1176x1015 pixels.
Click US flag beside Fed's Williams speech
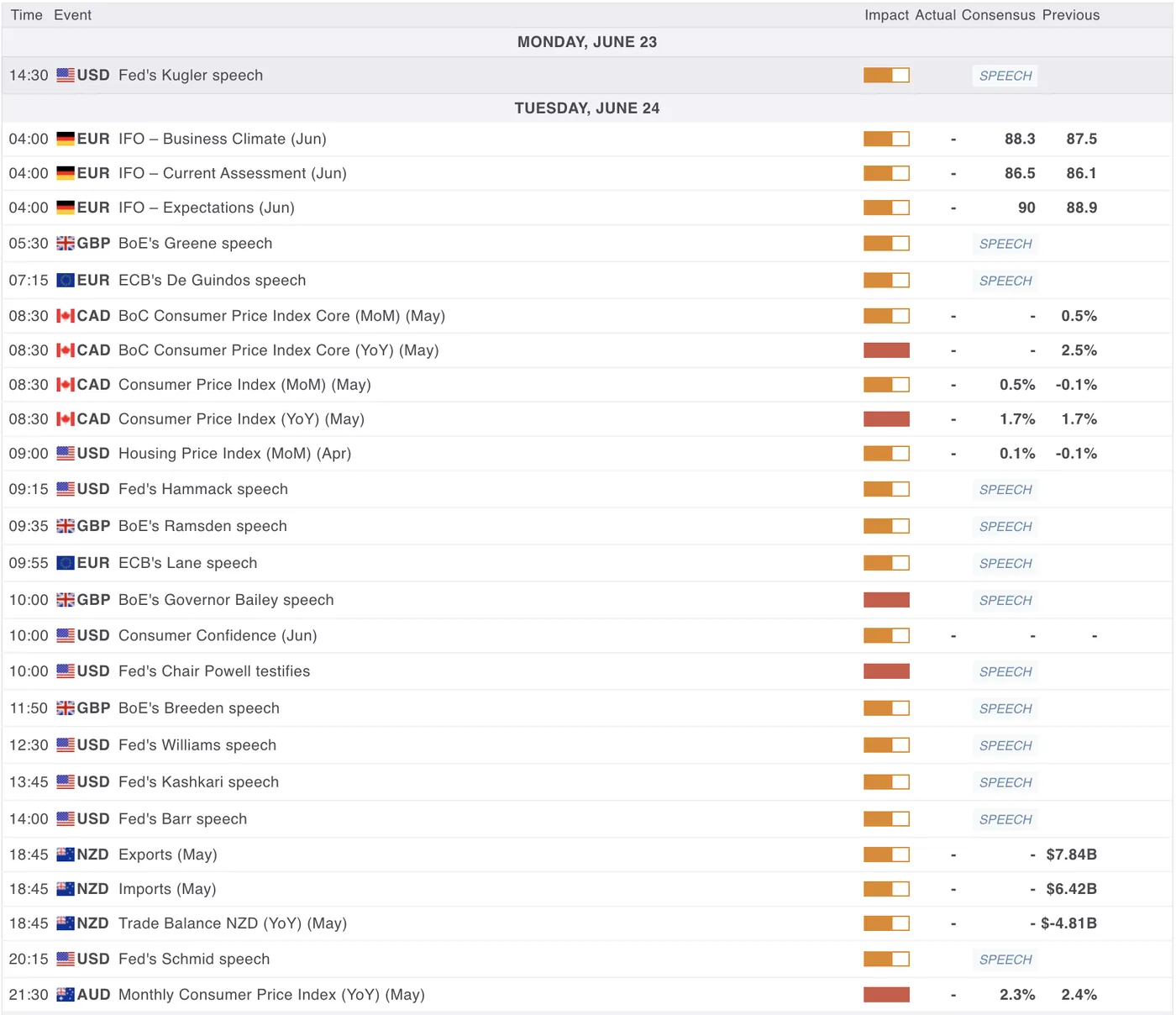tap(66, 745)
